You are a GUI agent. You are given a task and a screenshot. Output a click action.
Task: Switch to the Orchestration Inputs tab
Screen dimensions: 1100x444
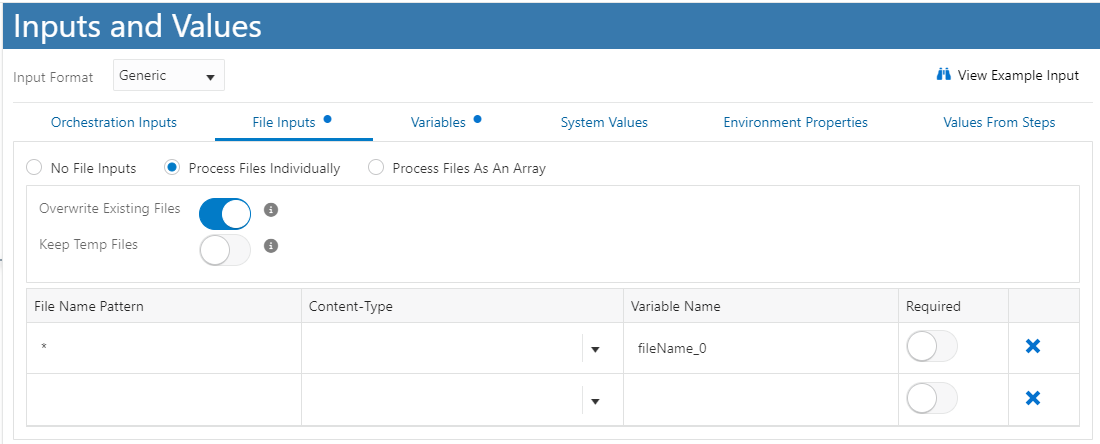[x=114, y=122]
